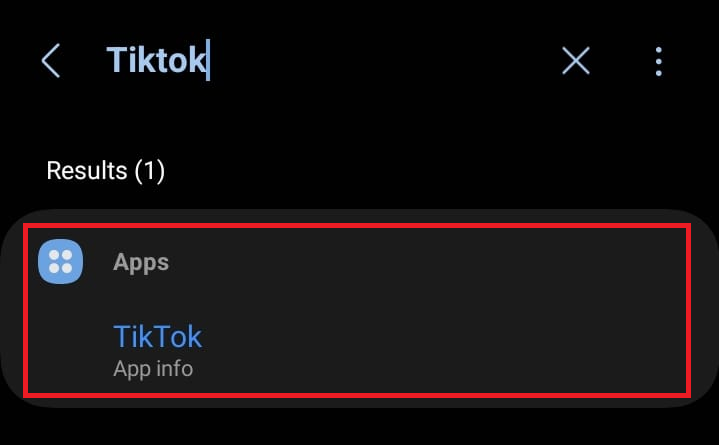Screen dimensions: 719x445
Task: Select the App info subtitle
Action: pyautogui.click(x=153, y=369)
